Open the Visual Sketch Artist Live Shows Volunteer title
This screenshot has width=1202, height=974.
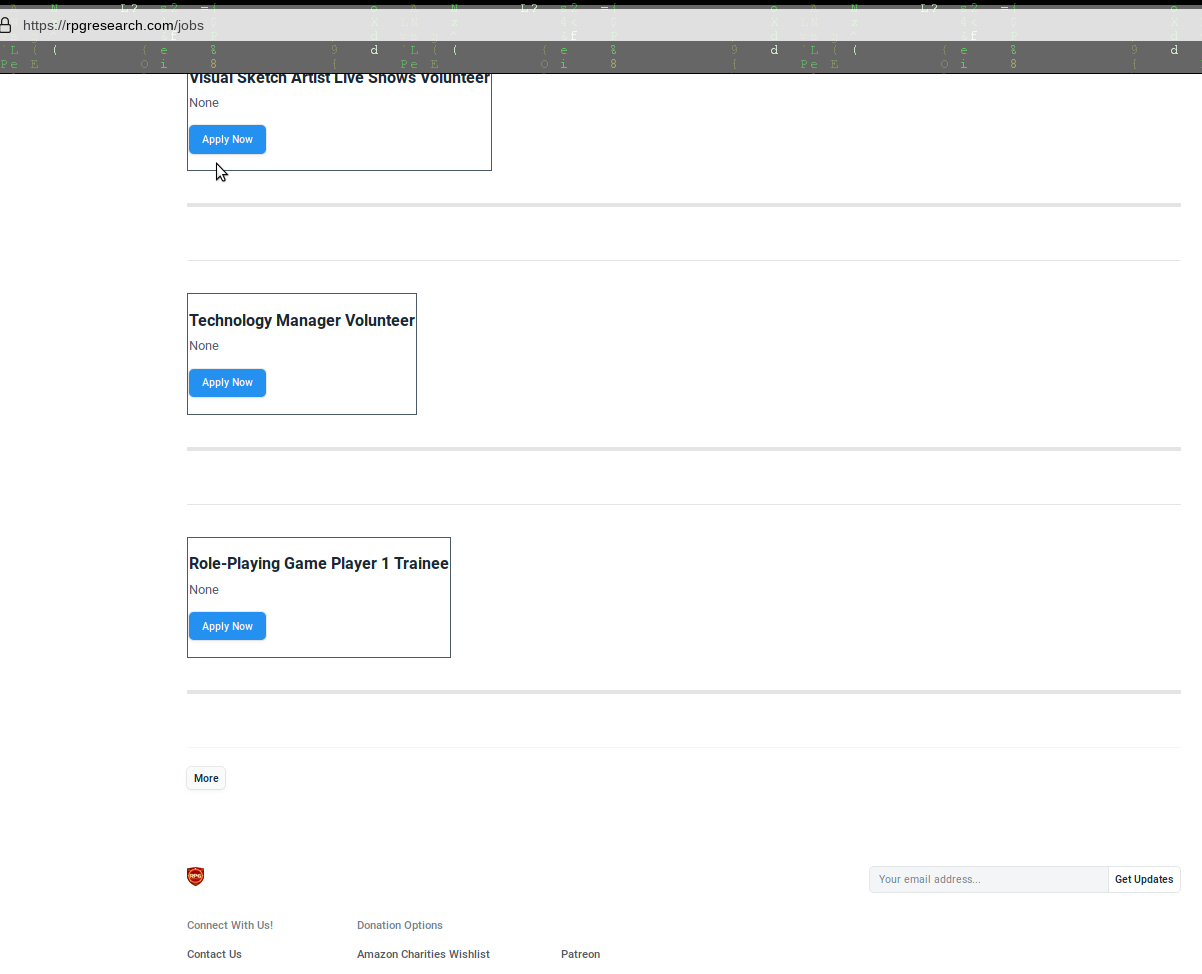339,79
